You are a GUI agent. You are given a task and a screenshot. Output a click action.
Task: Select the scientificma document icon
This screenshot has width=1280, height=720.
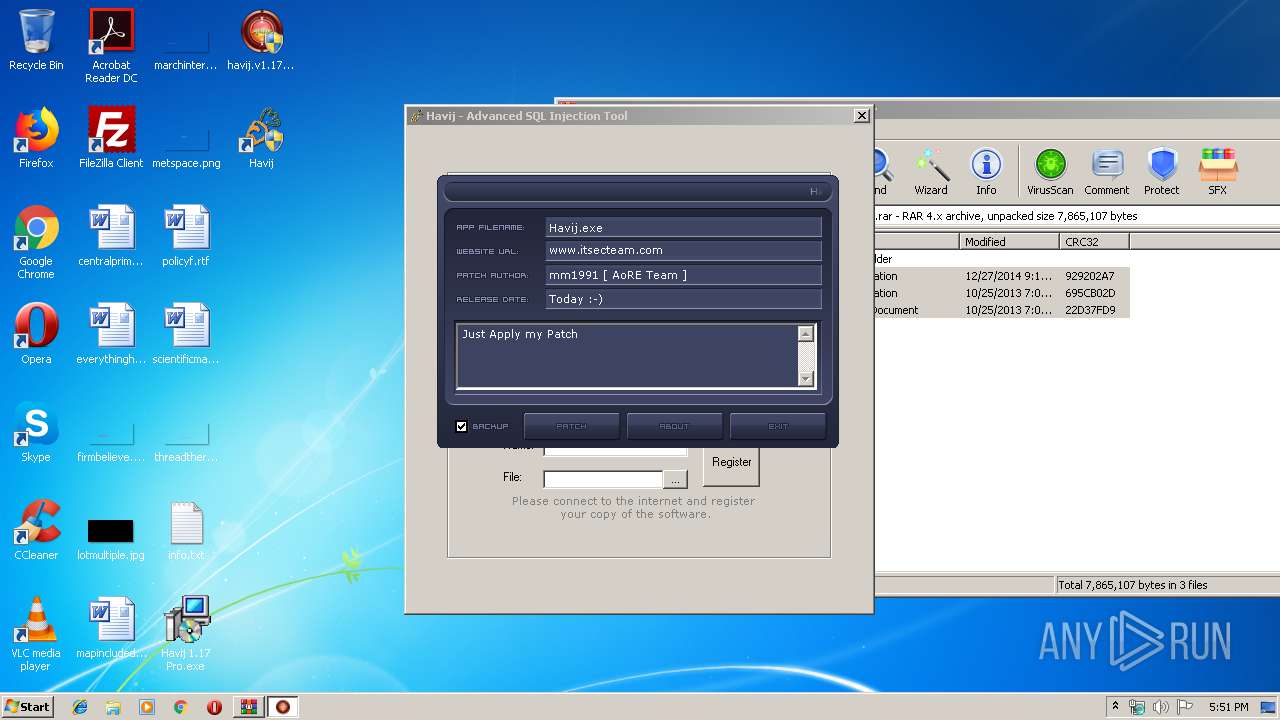[x=186, y=334]
